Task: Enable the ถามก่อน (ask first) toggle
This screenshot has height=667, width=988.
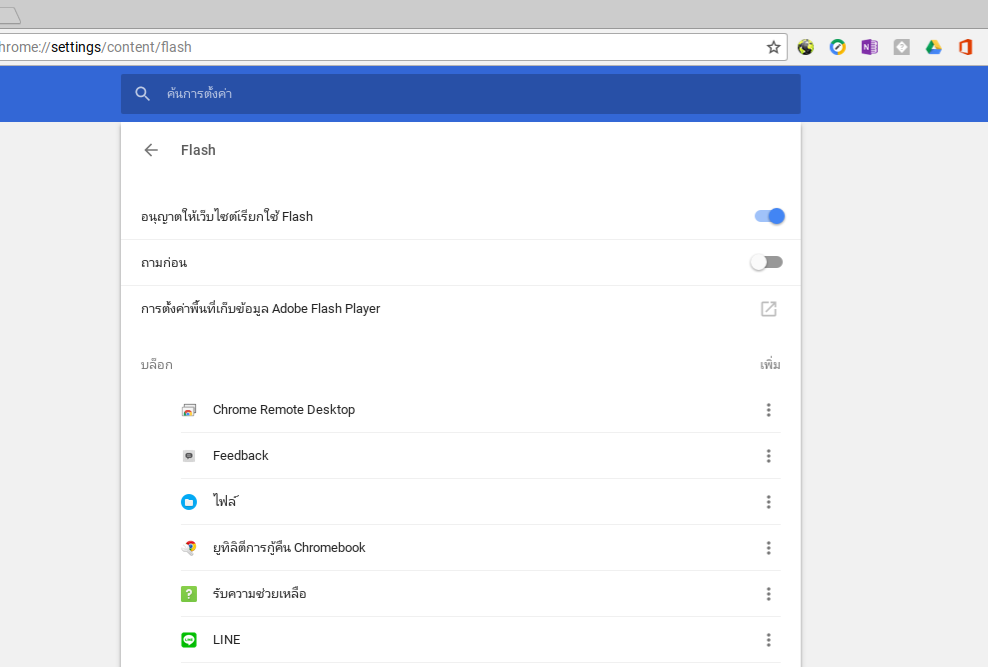Action: tap(767, 262)
